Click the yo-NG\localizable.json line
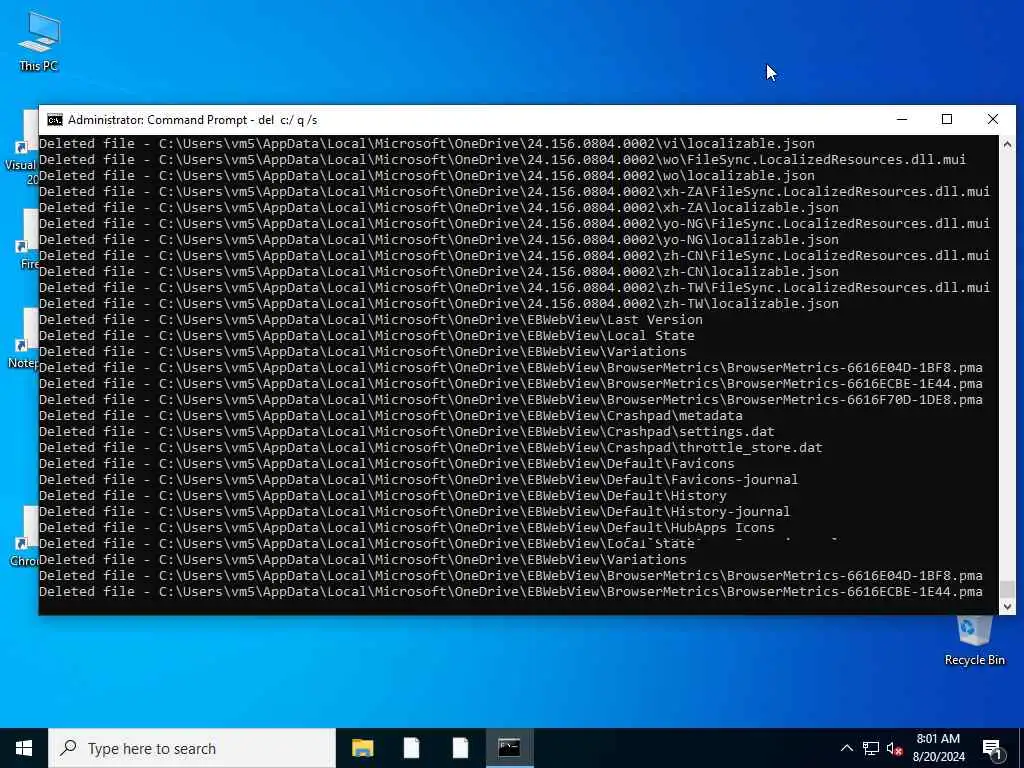The image size is (1024, 768). coord(439,240)
